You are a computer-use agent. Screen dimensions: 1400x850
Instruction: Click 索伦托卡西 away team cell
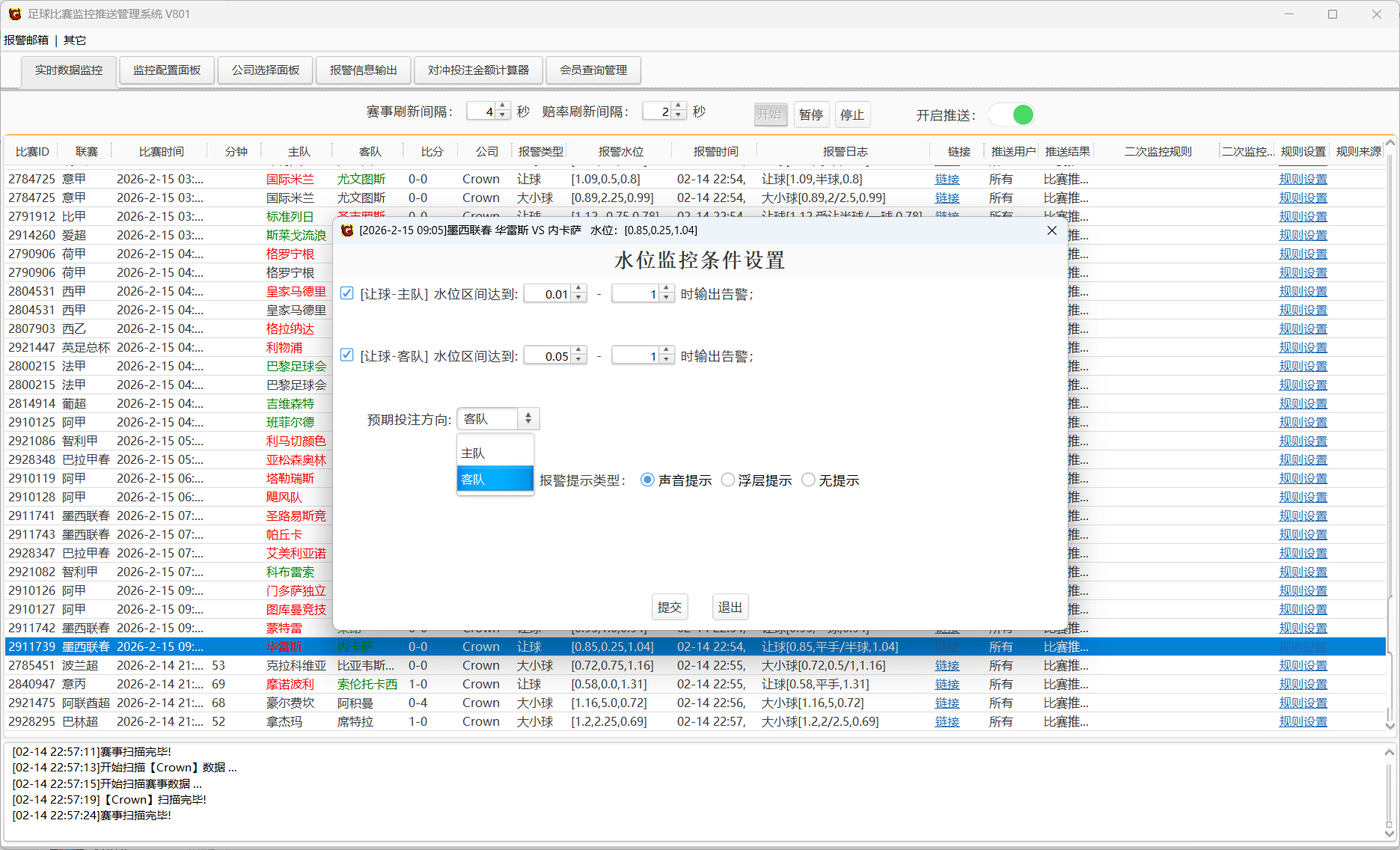point(367,685)
